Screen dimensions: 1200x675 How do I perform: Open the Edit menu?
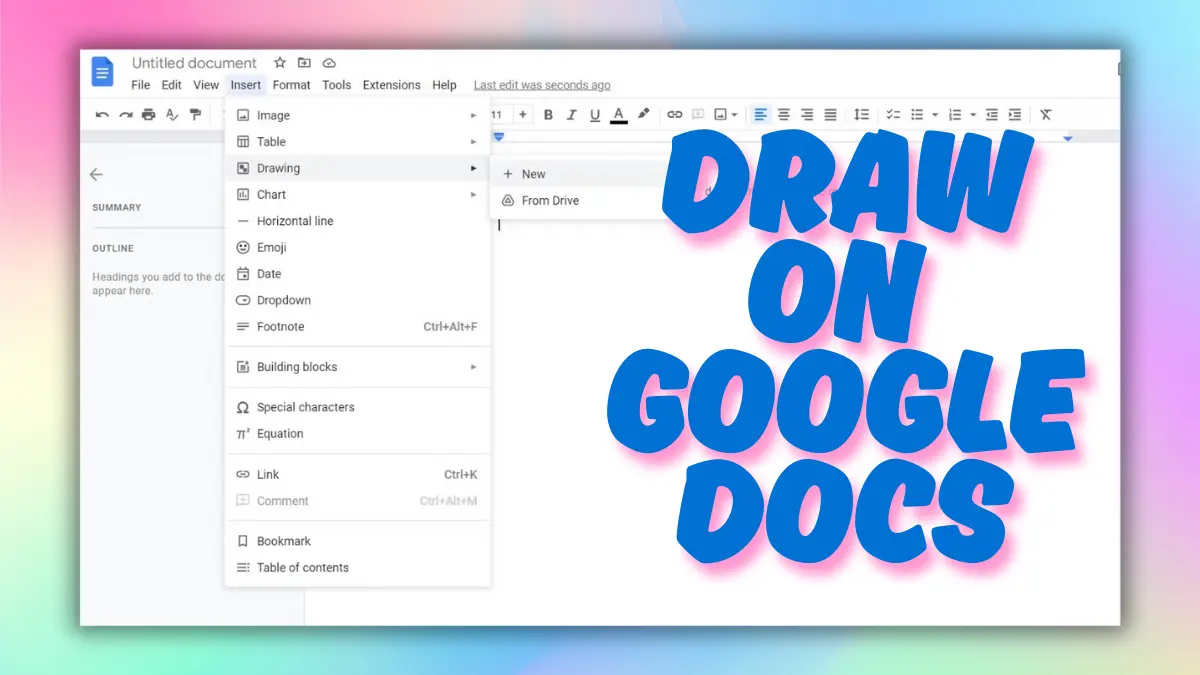172,85
